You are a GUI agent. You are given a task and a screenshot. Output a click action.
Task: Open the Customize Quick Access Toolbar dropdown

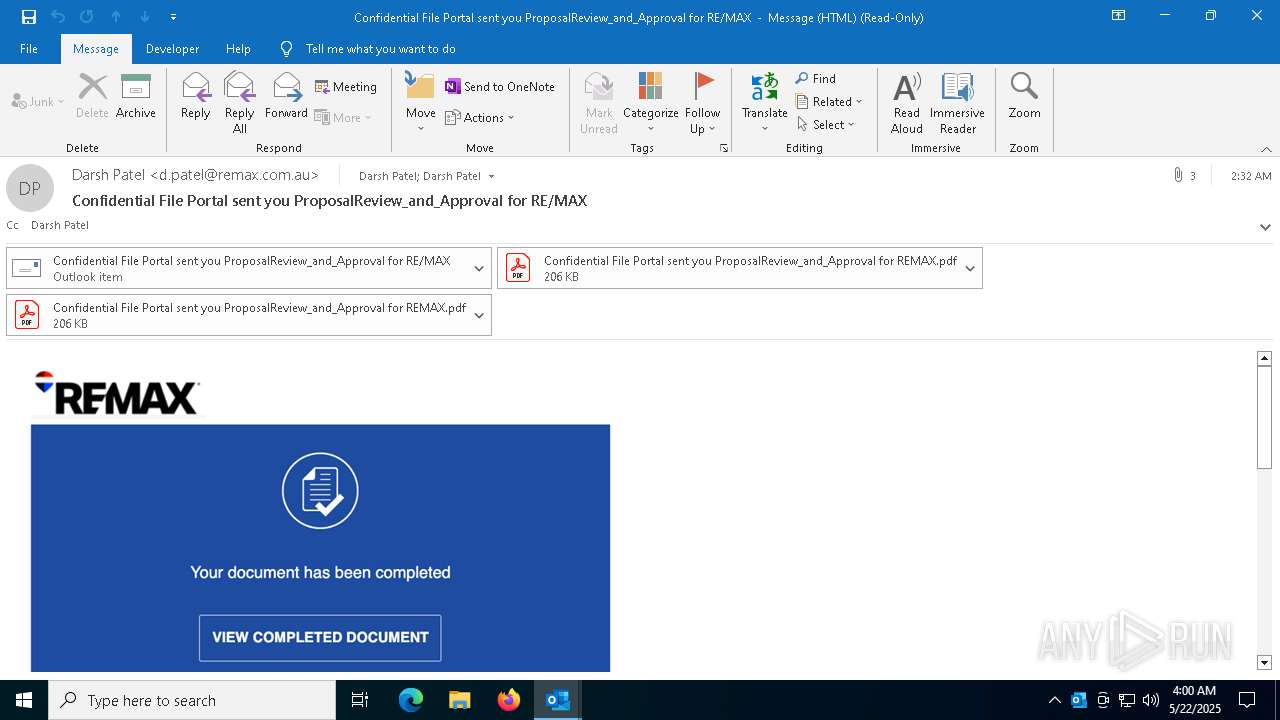[x=174, y=17]
